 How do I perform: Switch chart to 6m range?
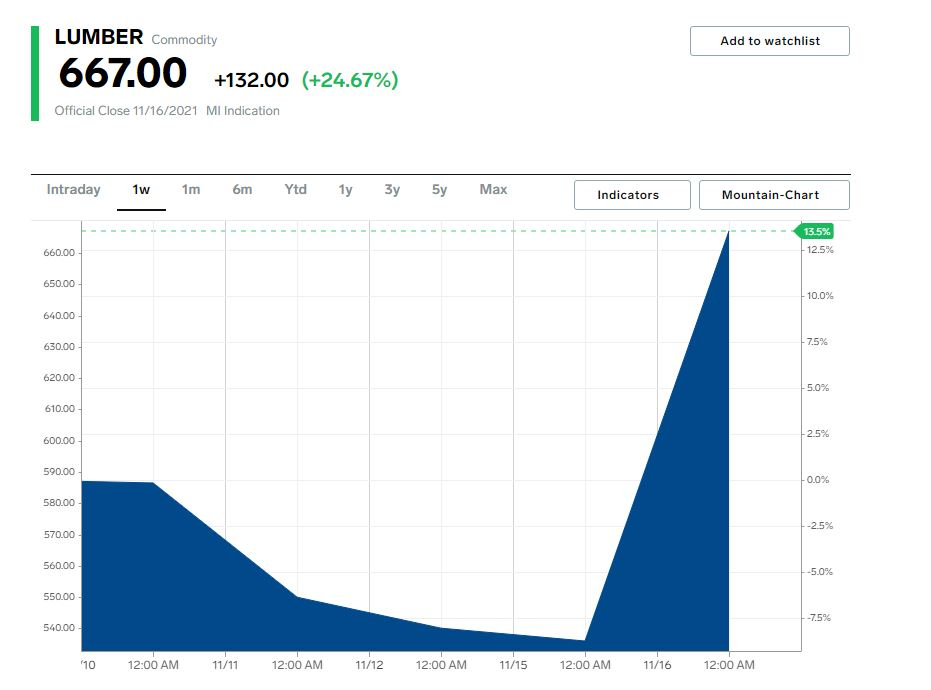click(x=242, y=190)
